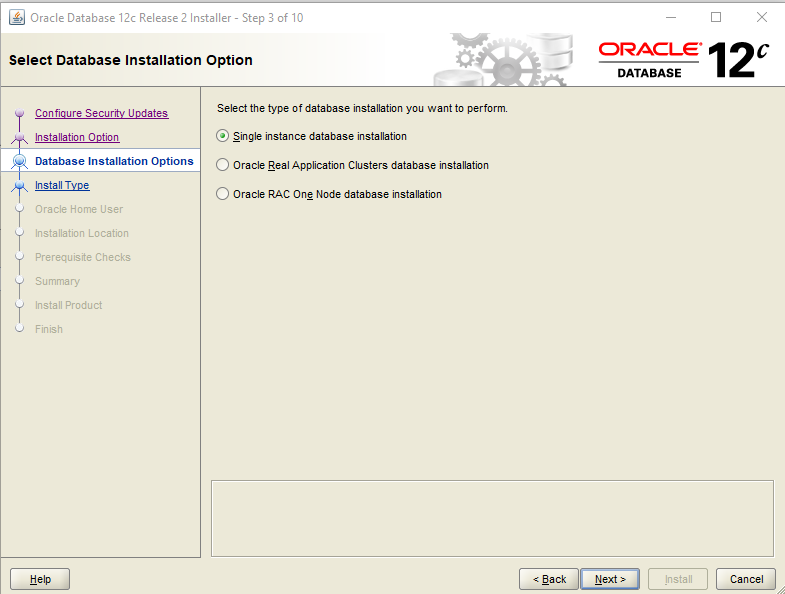This screenshot has height=594, width=785.
Task: Click the Configure Security Updates step bullet
Action: click(20, 113)
